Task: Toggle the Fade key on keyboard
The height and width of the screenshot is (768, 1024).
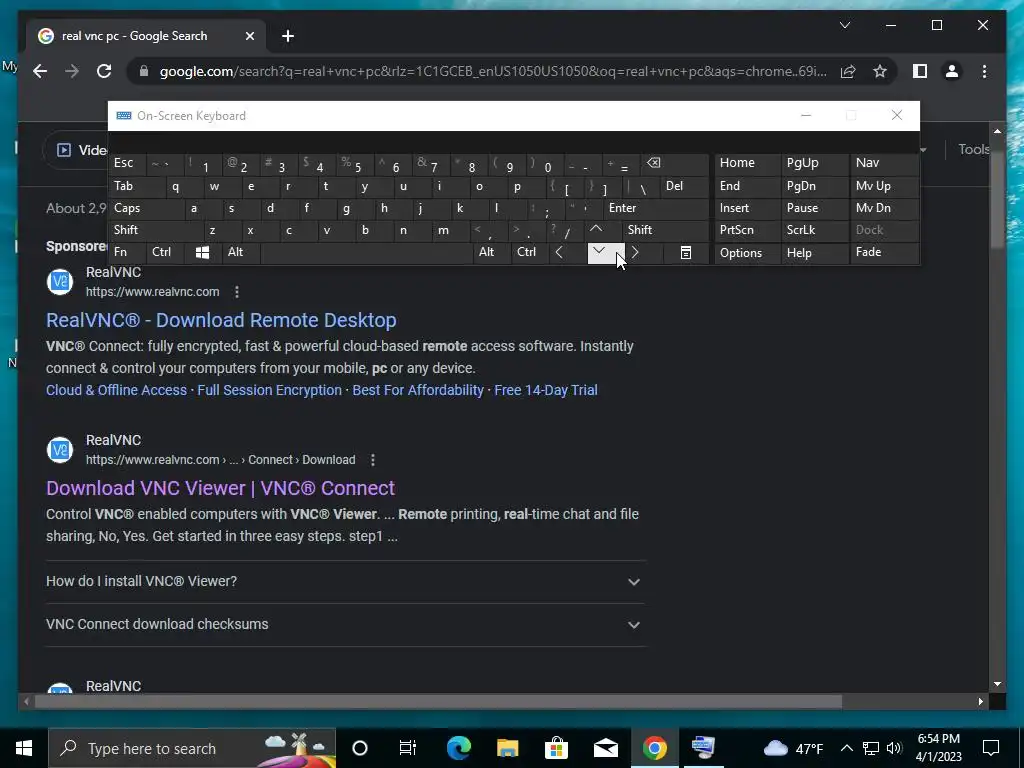Action: pyautogui.click(x=884, y=252)
